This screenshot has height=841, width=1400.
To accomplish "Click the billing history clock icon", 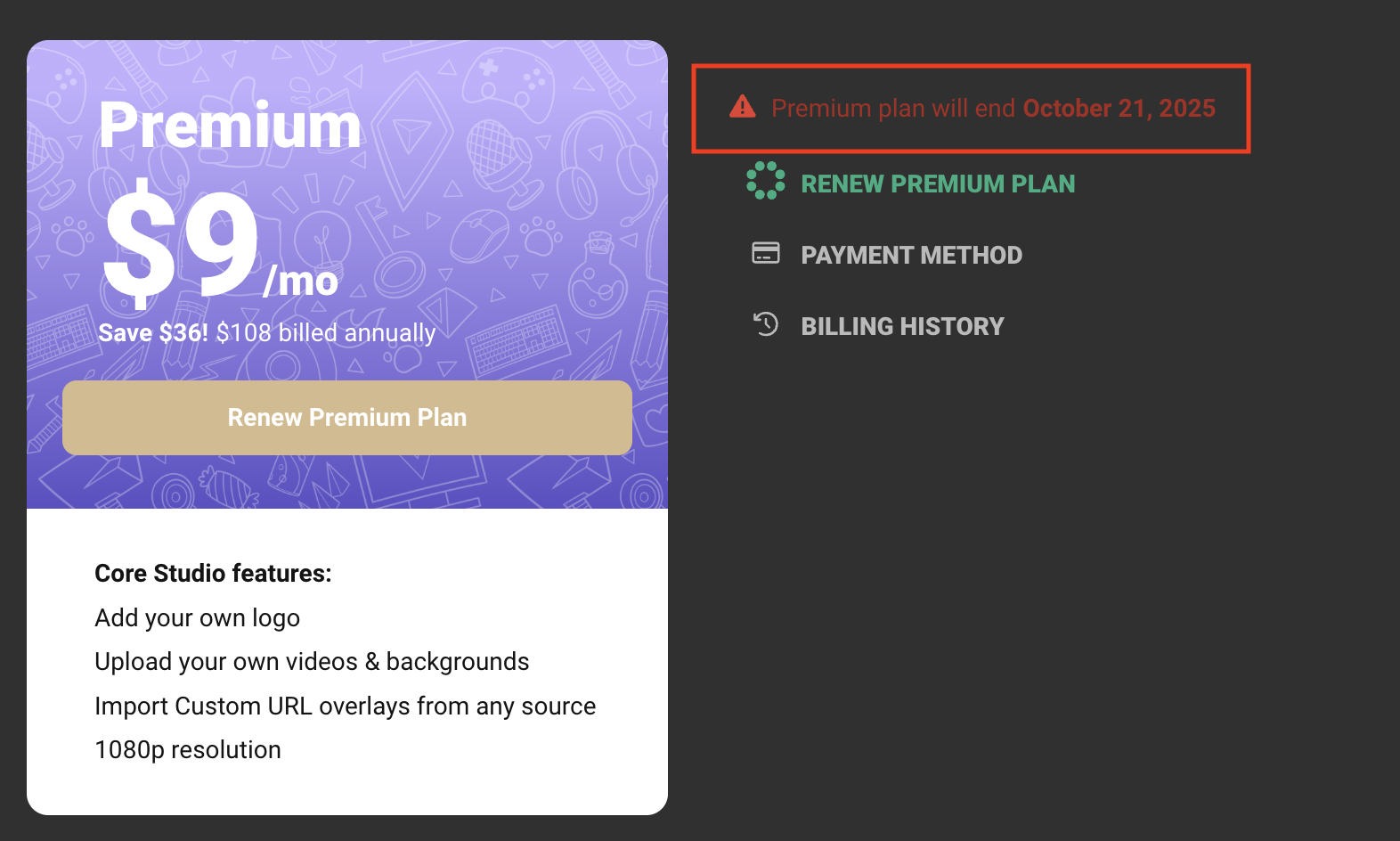I will 766,324.
